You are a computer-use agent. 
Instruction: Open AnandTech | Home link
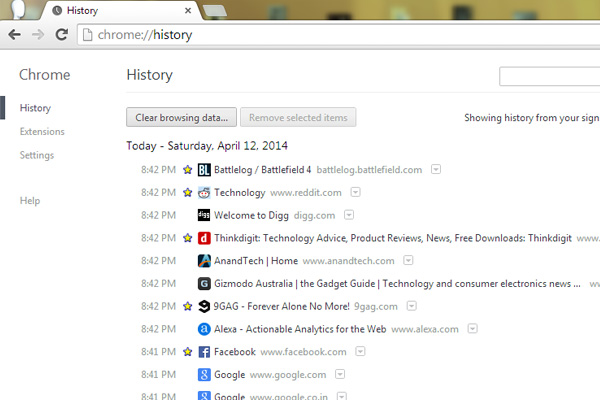tap(256, 261)
